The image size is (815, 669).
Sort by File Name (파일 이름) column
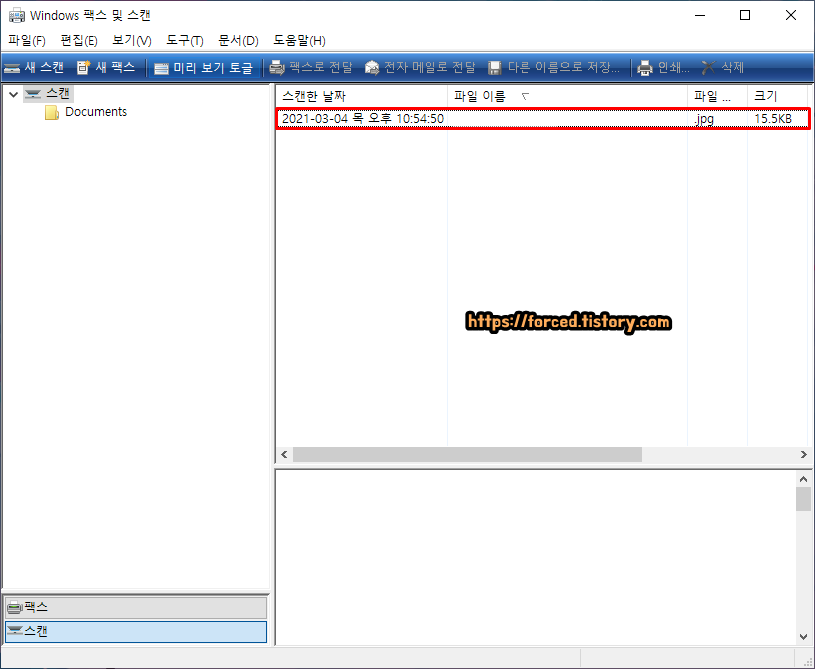[x=568, y=96]
